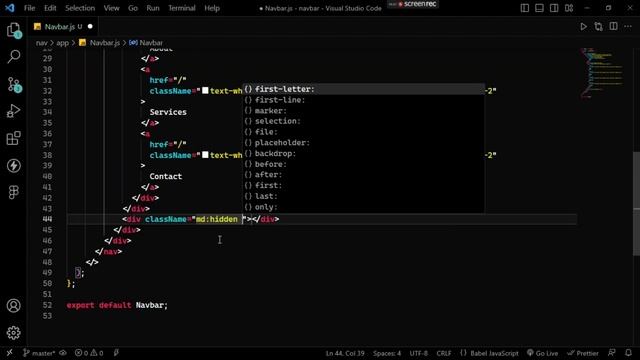Open the View menu
The height and width of the screenshot is (360, 640).
pos(111,8)
